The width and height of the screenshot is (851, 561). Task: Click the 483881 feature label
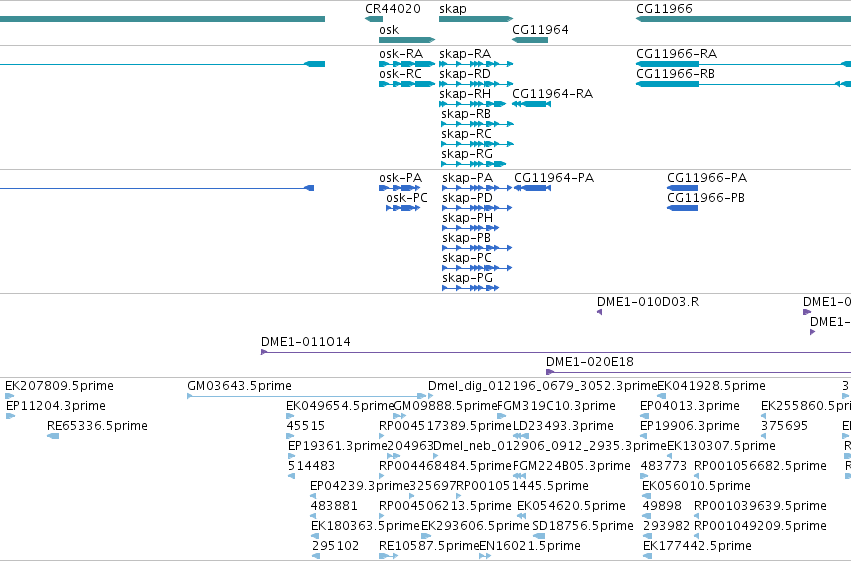(x=334, y=506)
